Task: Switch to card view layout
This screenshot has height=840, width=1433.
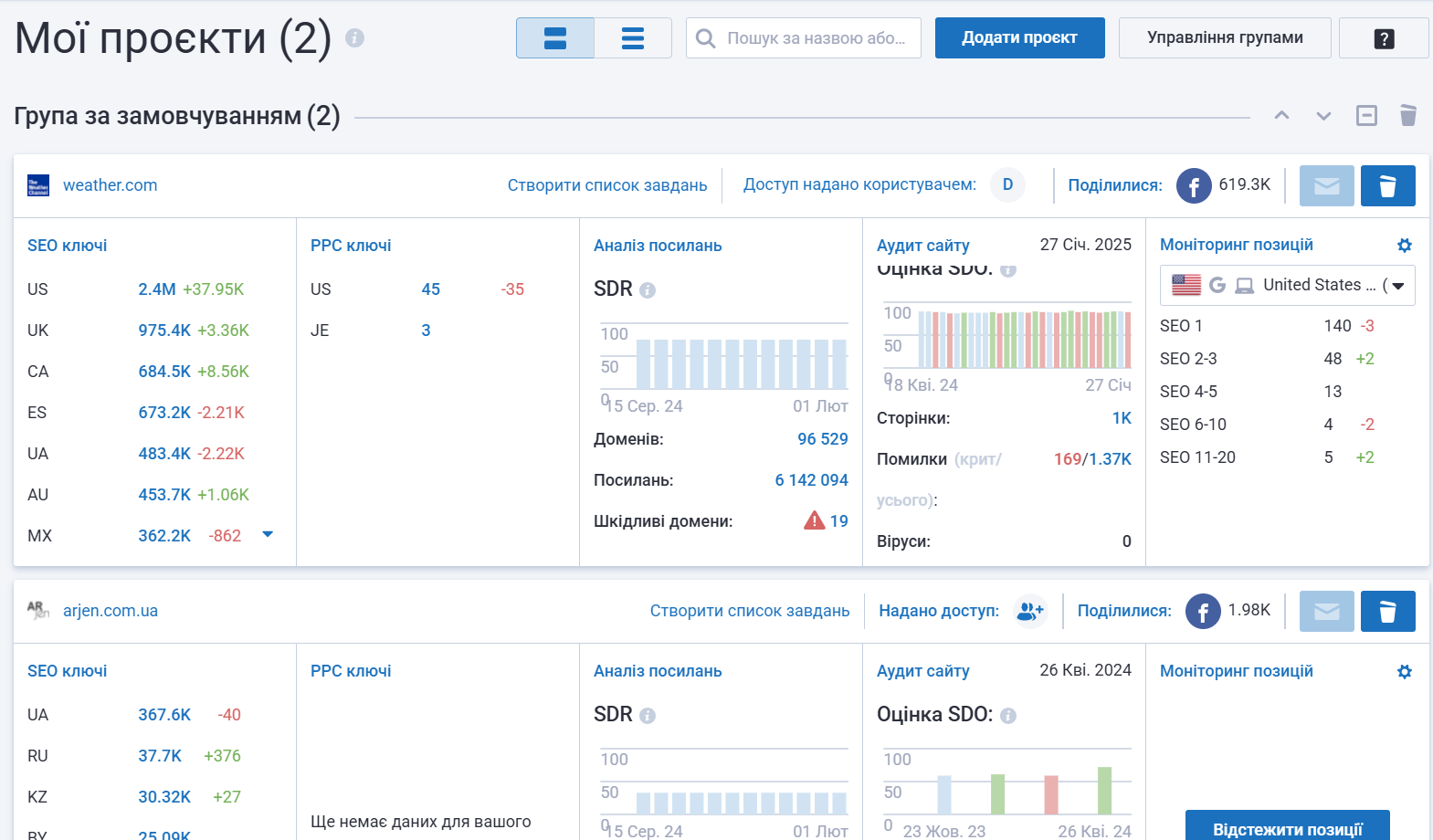Action: click(555, 38)
